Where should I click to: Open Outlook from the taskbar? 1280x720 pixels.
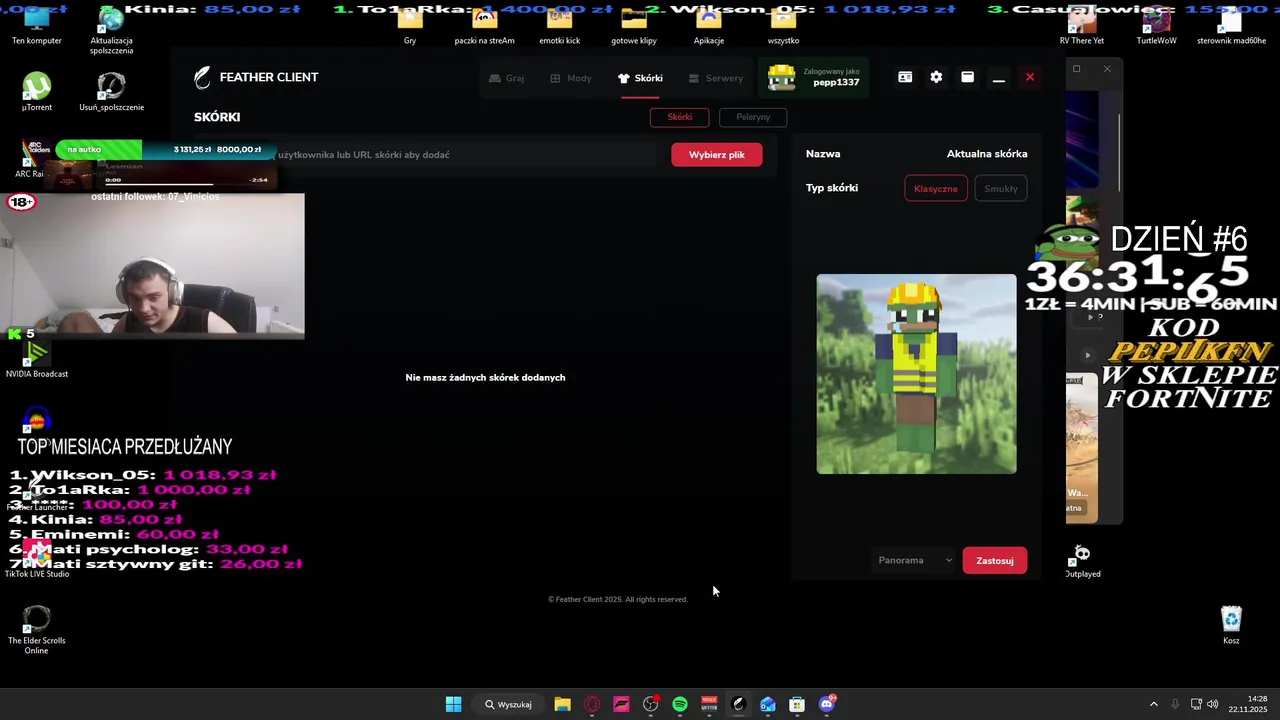pyautogui.click(x=767, y=704)
